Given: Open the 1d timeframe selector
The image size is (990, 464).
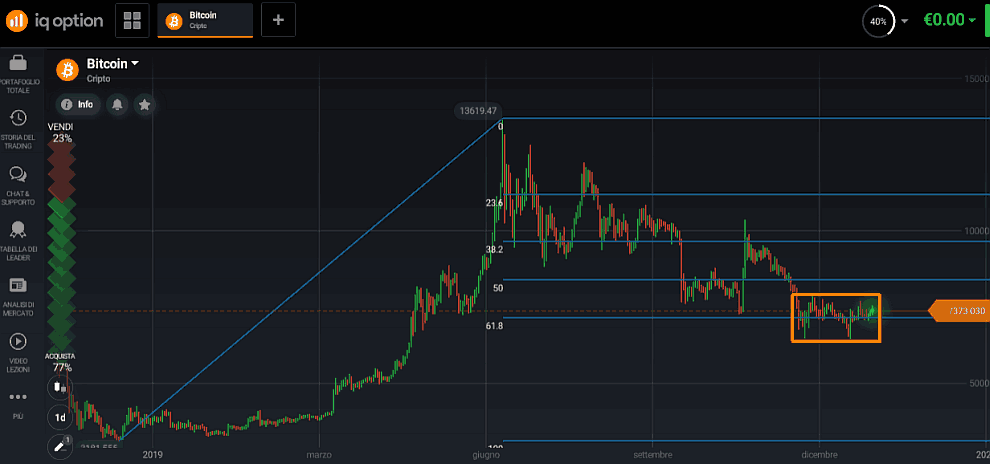Looking at the screenshot, I should tap(59, 417).
